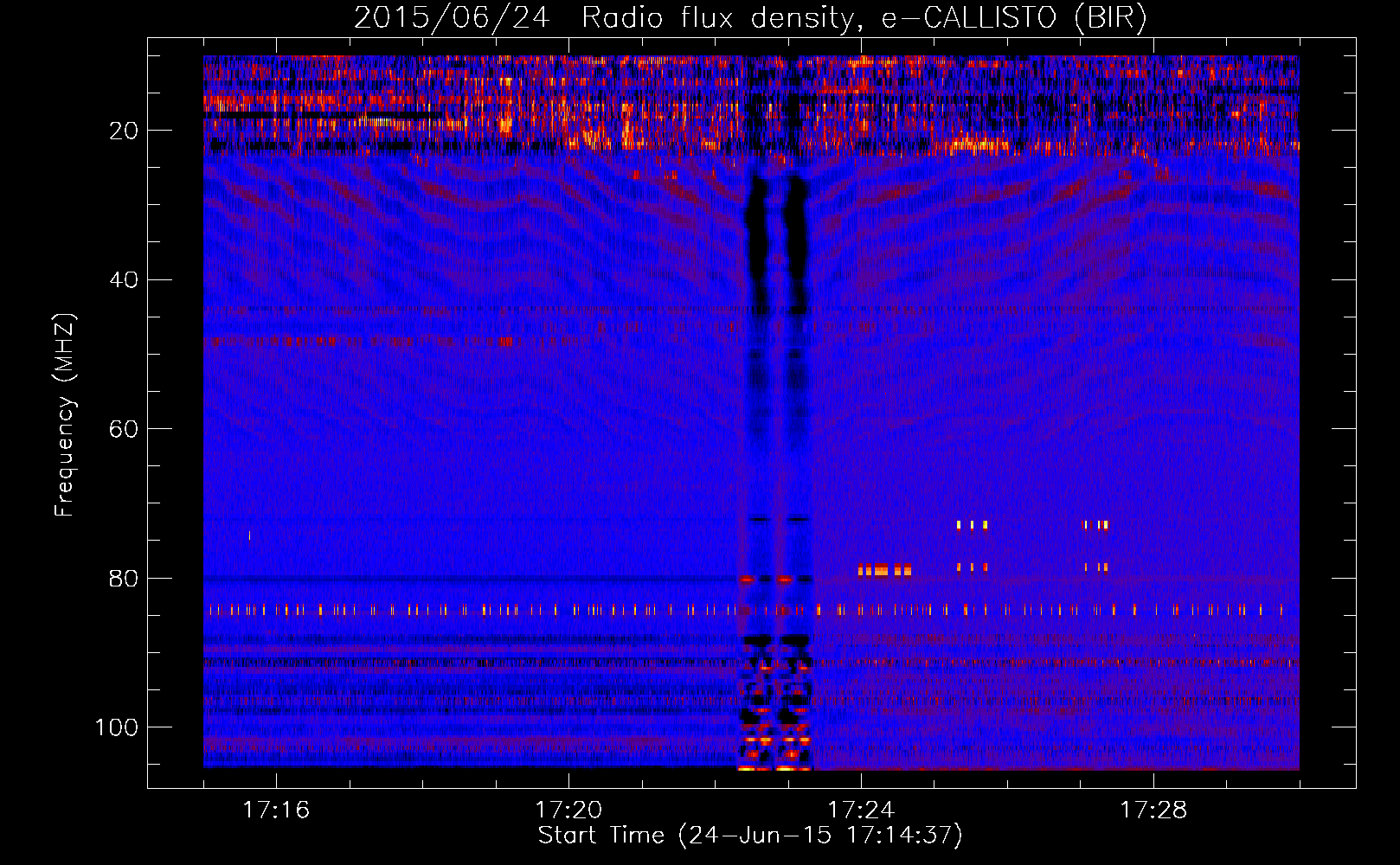1400x865 pixels.
Task: Click the 60 frequency tick label
Action: click(124, 429)
